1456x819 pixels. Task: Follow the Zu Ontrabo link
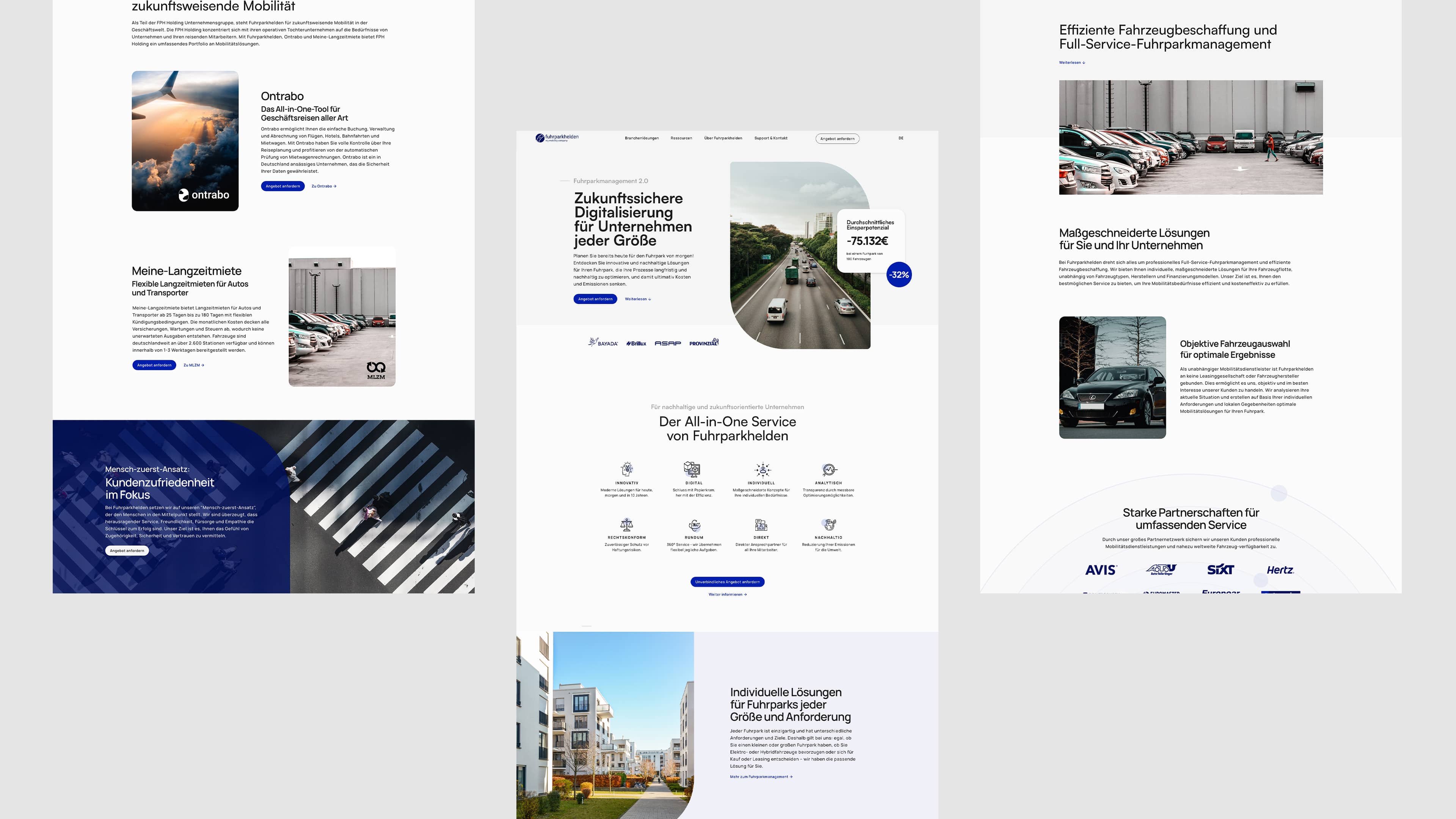click(324, 186)
